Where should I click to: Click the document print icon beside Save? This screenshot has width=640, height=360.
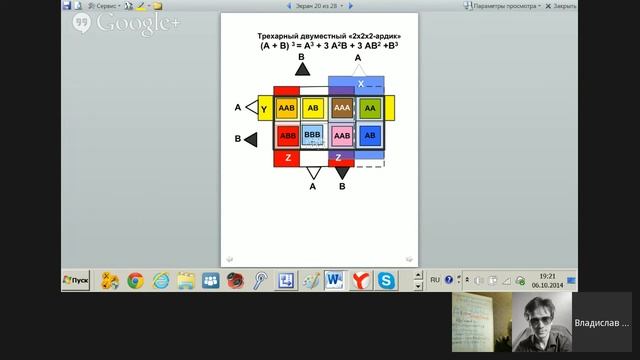[78, 5]
